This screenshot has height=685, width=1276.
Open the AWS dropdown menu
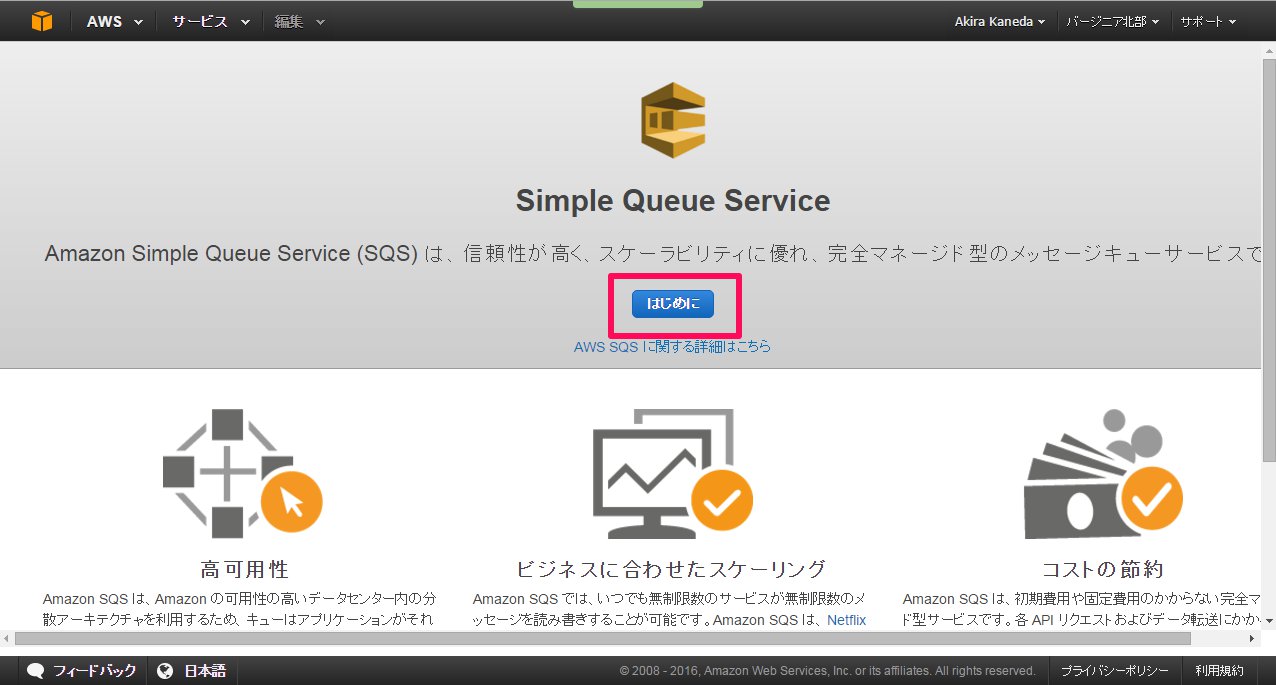pos(114,21)
